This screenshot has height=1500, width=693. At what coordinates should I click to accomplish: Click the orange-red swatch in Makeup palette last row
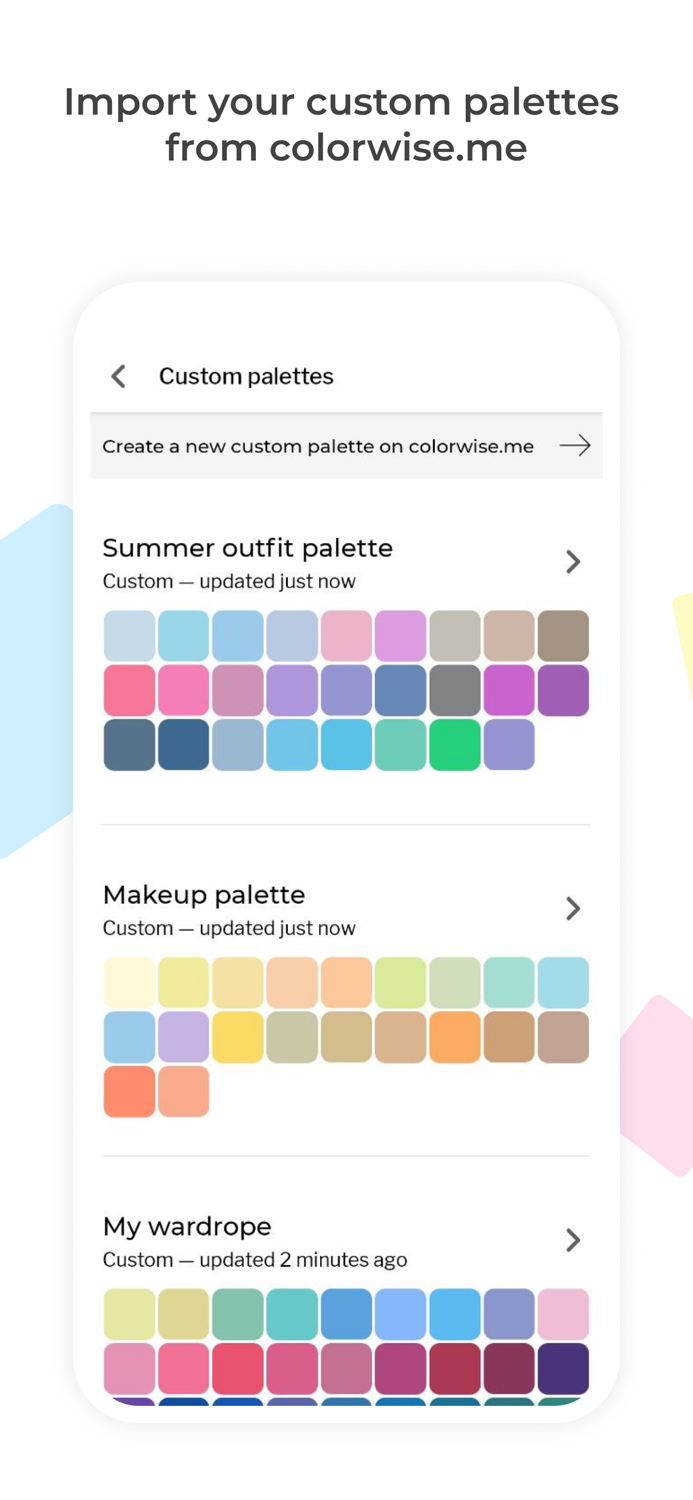pyautogui.click(x=129, y=1091)
